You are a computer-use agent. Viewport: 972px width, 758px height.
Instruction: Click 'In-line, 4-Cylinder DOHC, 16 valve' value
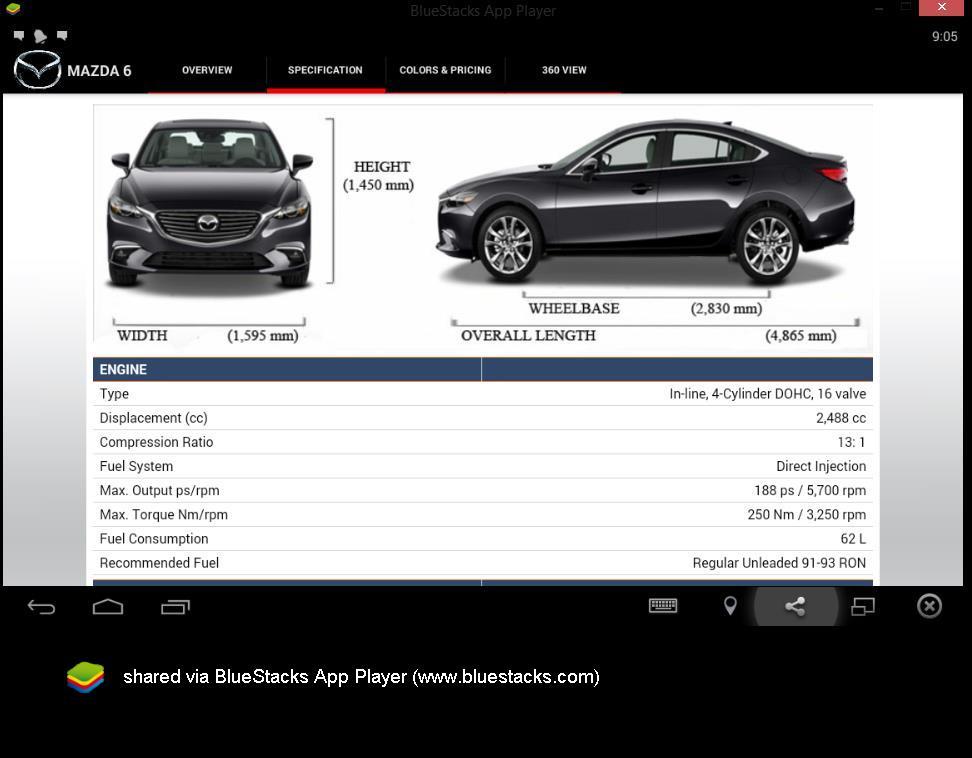tap(767, 394)
